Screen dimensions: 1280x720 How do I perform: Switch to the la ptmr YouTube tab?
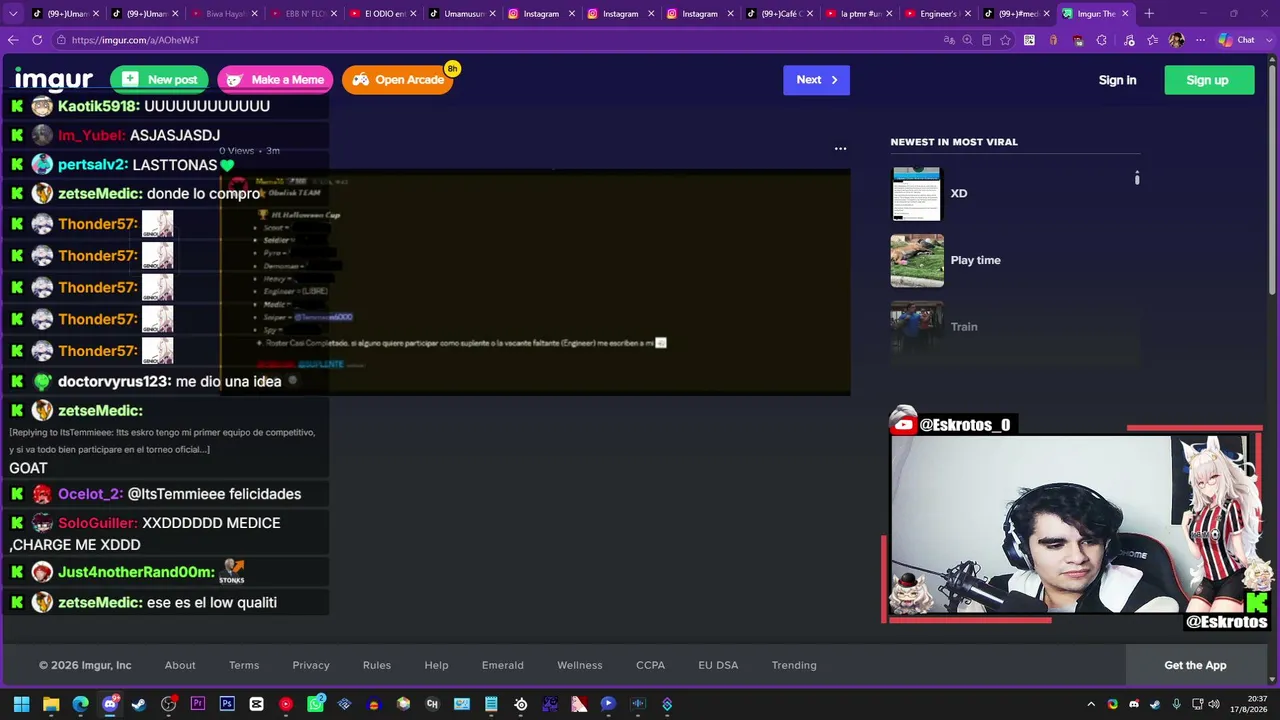point(859,14)
